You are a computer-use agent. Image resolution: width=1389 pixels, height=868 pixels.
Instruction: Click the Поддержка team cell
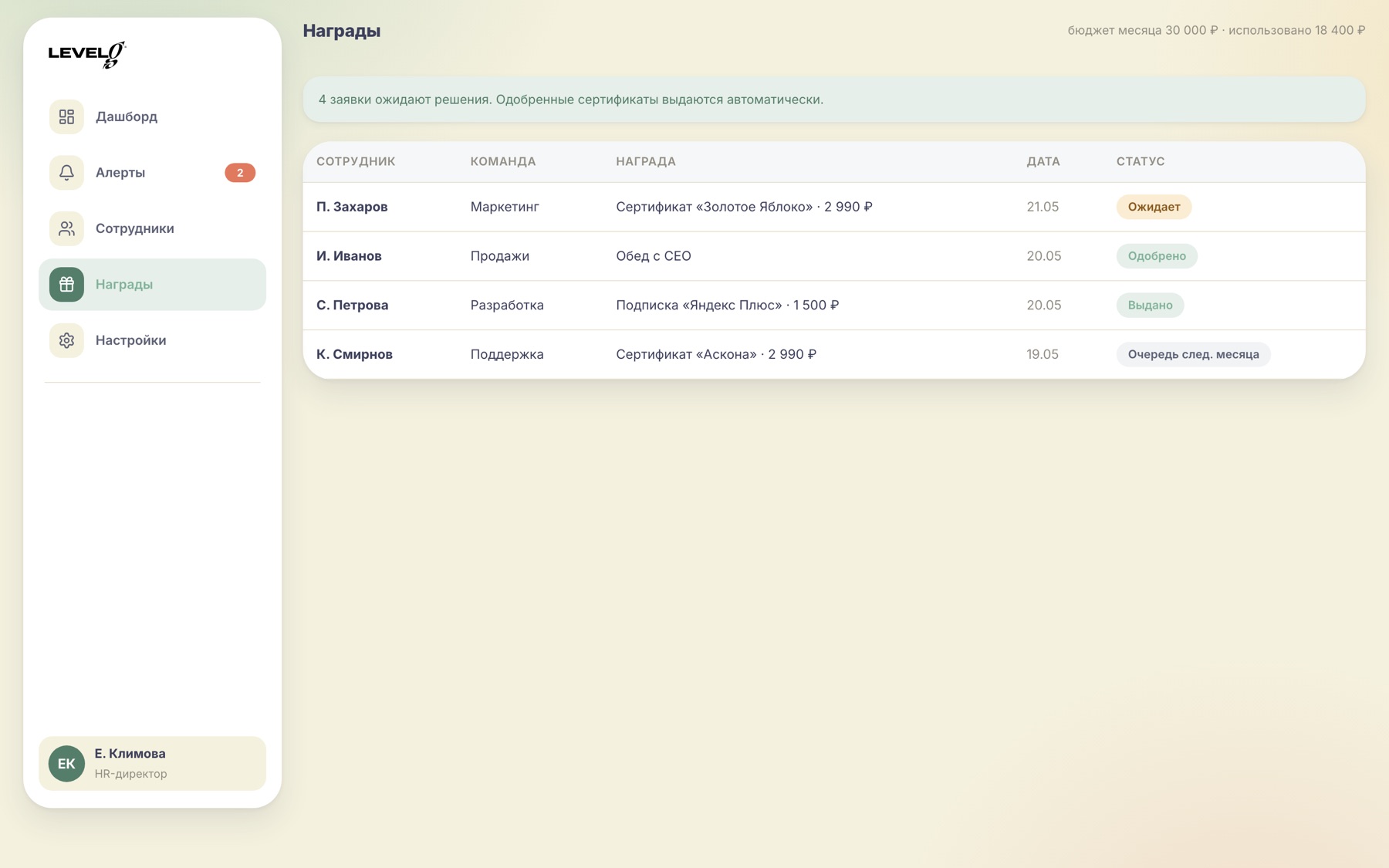pos(507,354)
